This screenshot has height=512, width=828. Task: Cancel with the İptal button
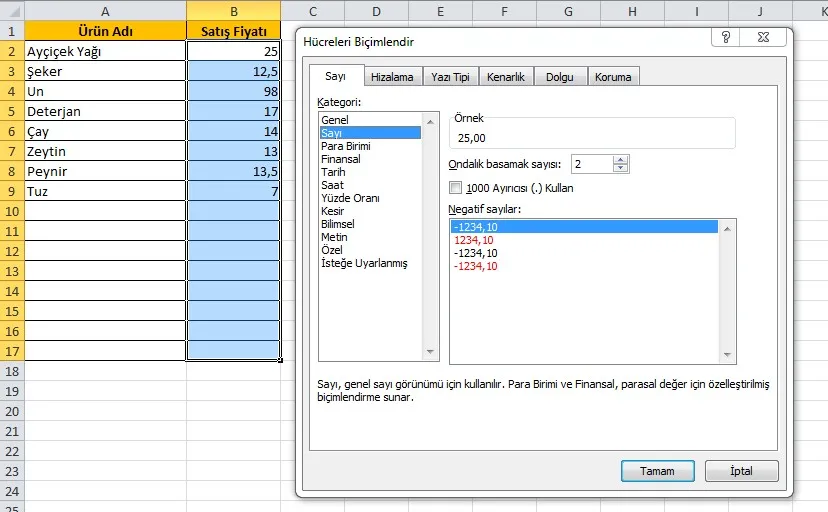[741, 471]
